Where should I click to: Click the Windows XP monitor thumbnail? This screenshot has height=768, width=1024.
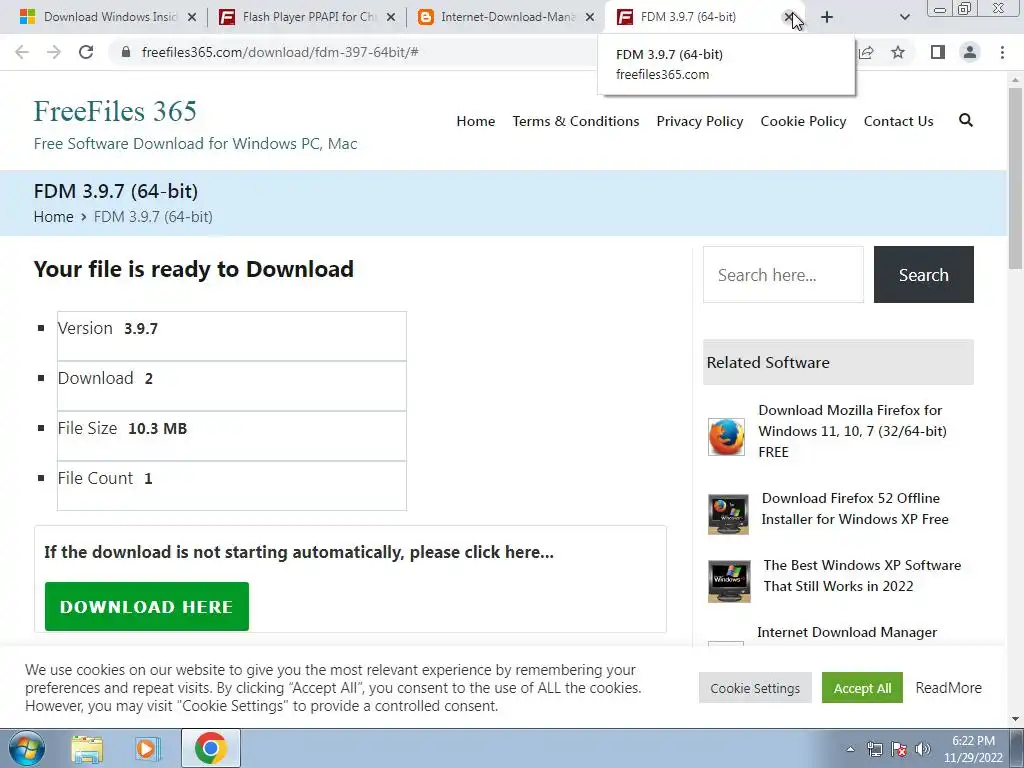point(729,581)
